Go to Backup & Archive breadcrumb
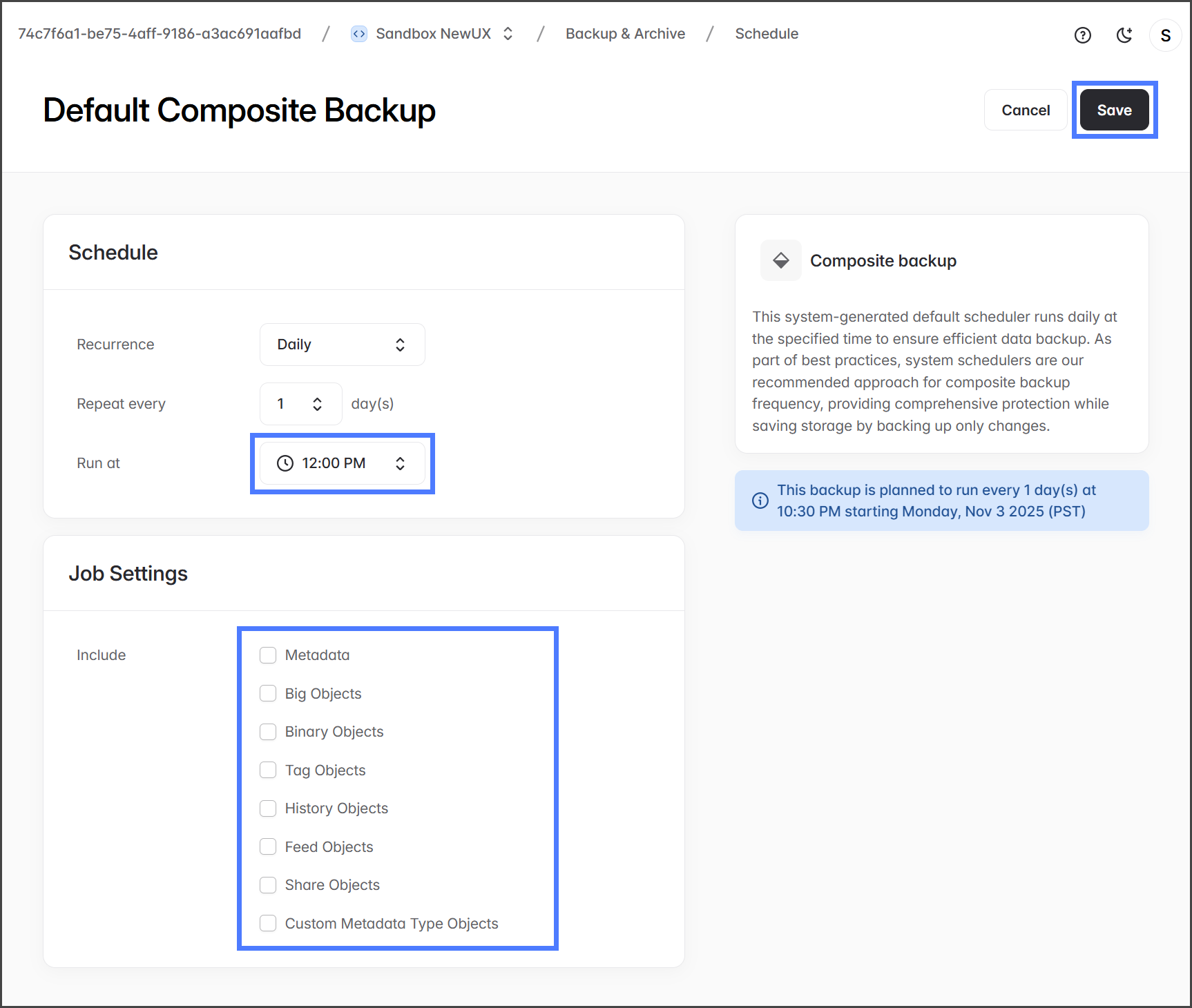This screenshot has width=1192, height=1008. [x=625, y=34]
